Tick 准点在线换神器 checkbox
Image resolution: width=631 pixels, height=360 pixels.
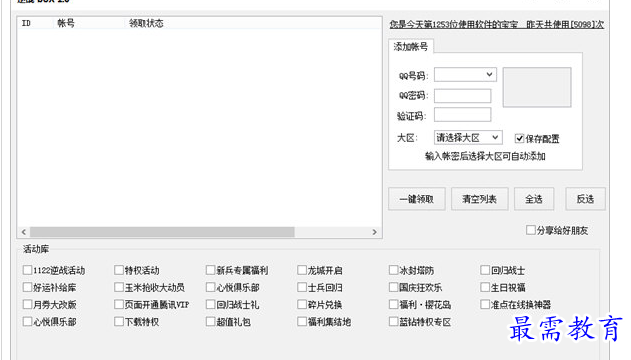(485, 304)
